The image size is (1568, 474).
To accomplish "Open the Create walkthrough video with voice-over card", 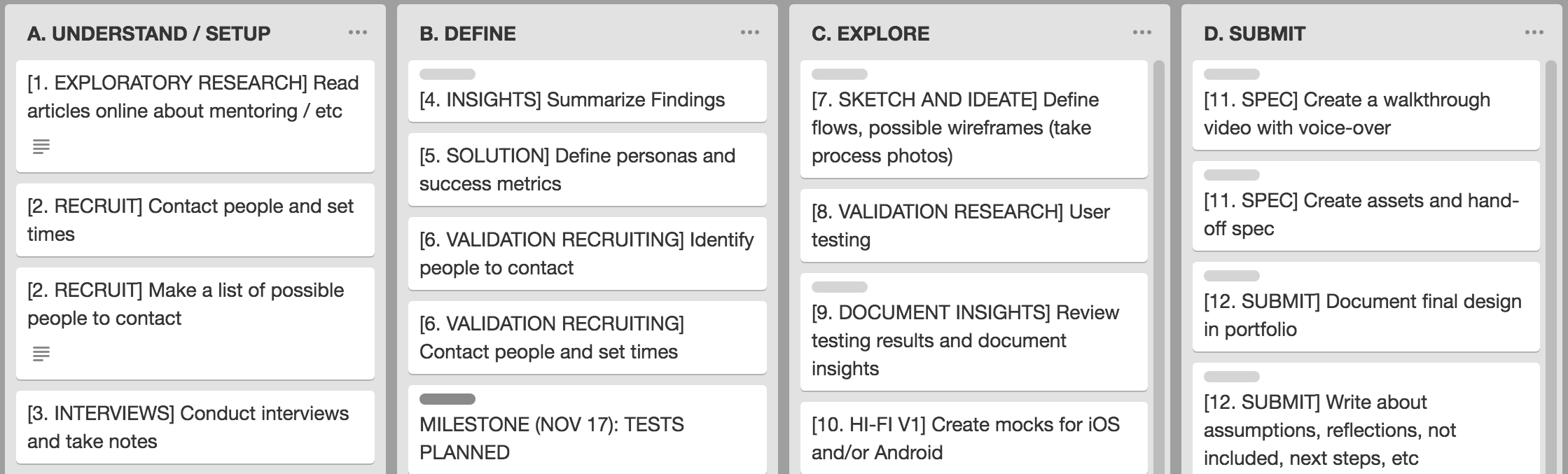I will coord(1366,105).
